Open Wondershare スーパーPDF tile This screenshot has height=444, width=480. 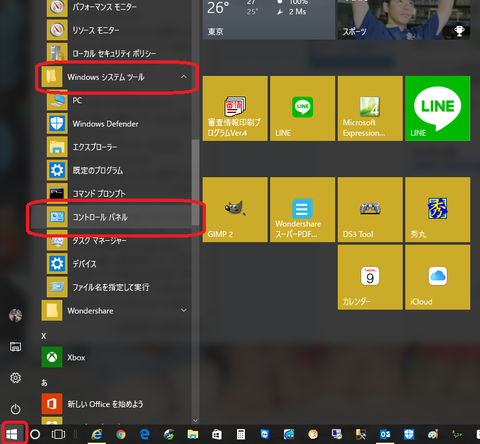pyautogui.click(x=302, y=210)
